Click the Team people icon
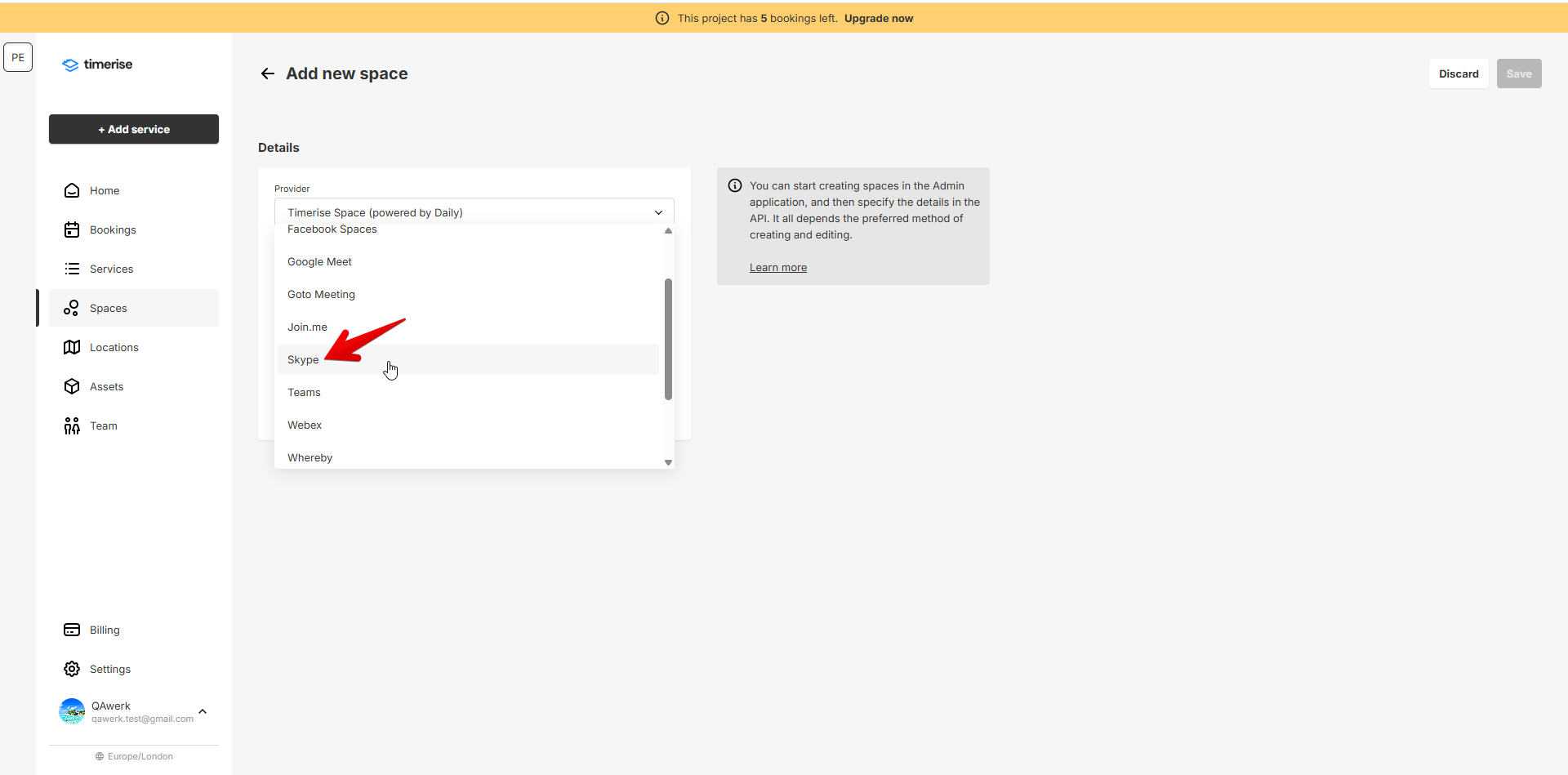1568x775 pixels. [x=72, y=425]
